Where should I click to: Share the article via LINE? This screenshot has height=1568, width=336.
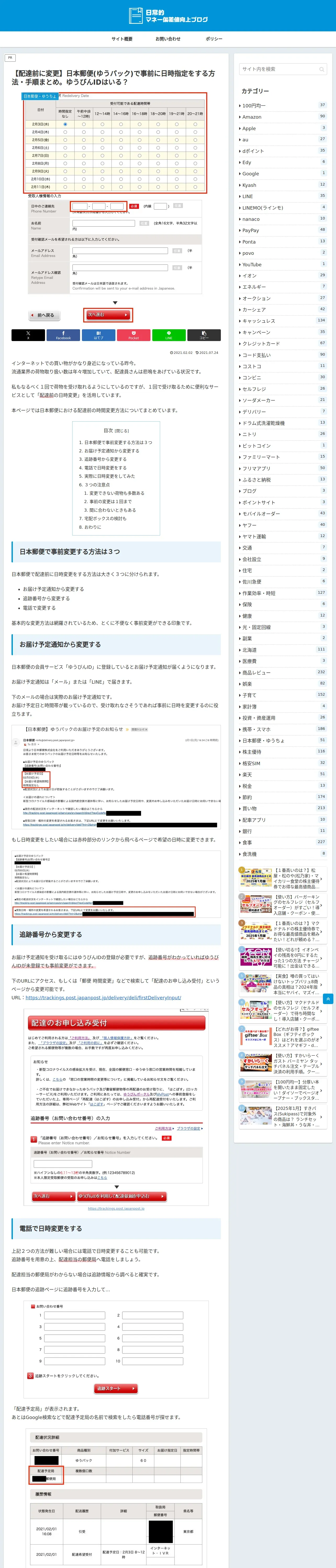(169, 335)
